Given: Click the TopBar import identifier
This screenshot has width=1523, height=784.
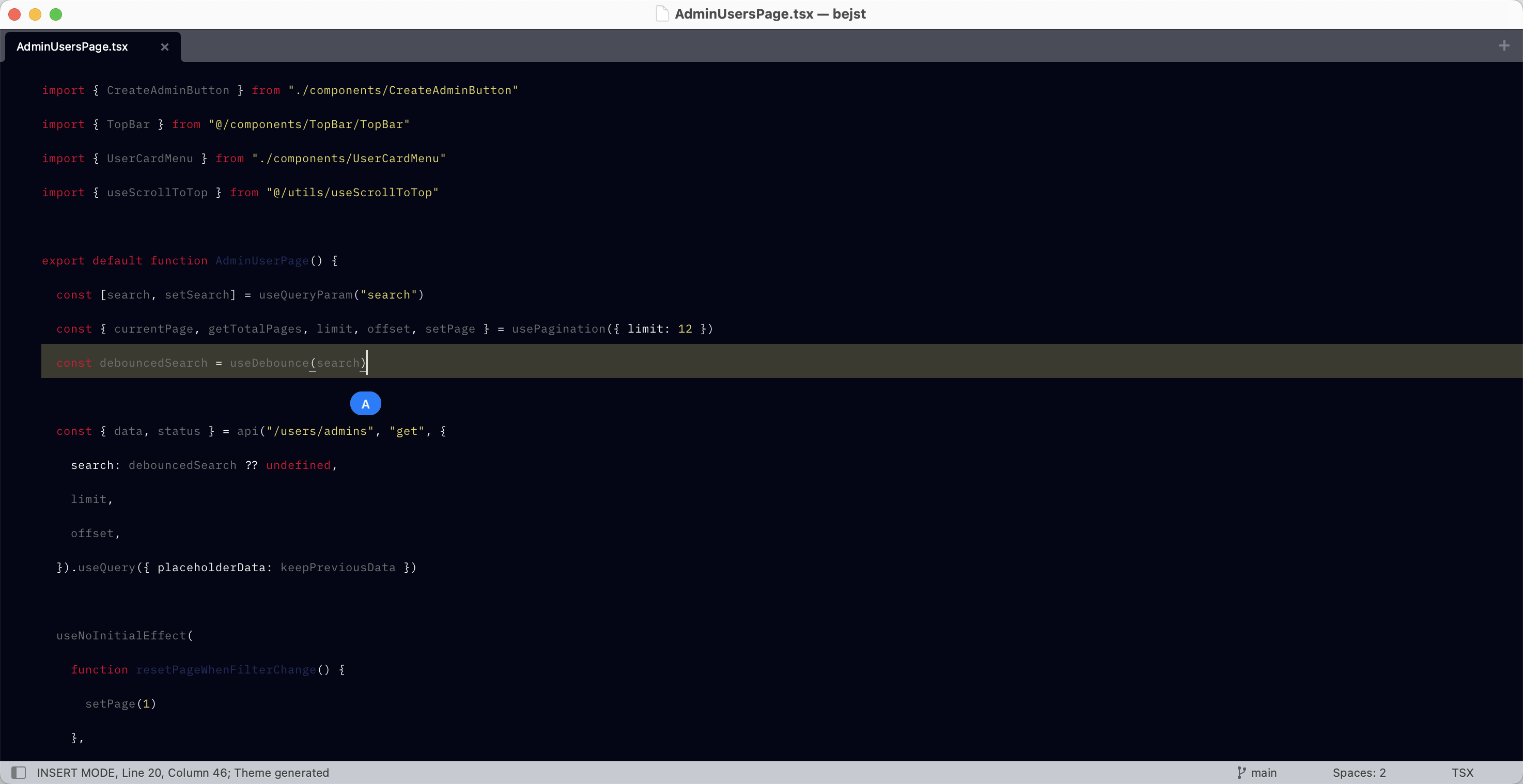Looking at the screenshot, I should pyautogui.click(x=128, y=124).
